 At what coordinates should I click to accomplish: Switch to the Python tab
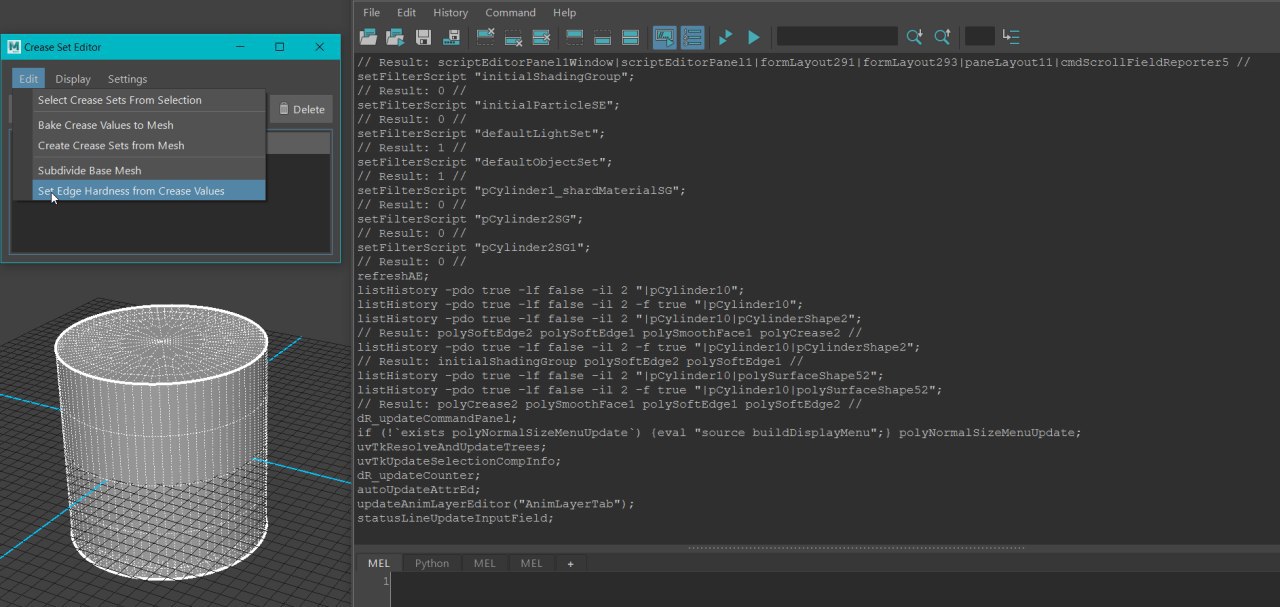pyautogui.click(x=432, y=563)
